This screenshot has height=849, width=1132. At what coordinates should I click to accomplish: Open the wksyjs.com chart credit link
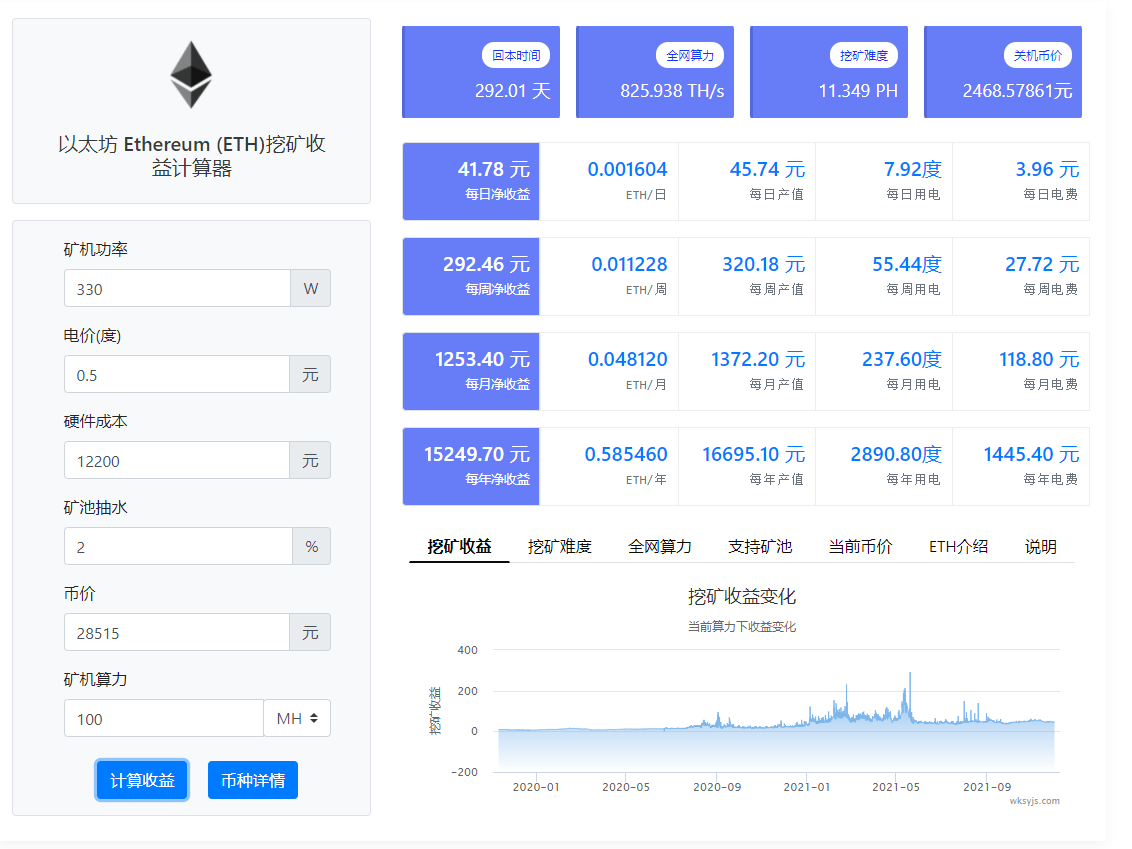pos(1035,801)
